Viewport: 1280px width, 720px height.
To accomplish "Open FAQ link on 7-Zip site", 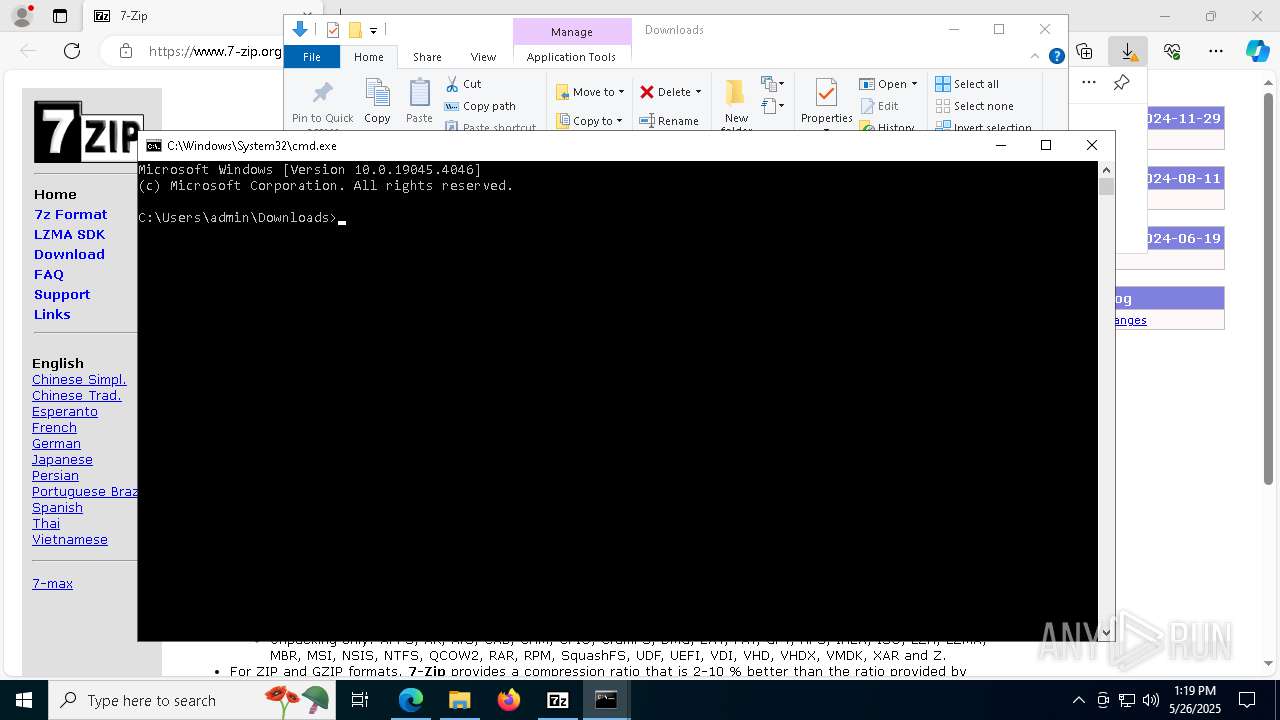I will click(49, 274).
